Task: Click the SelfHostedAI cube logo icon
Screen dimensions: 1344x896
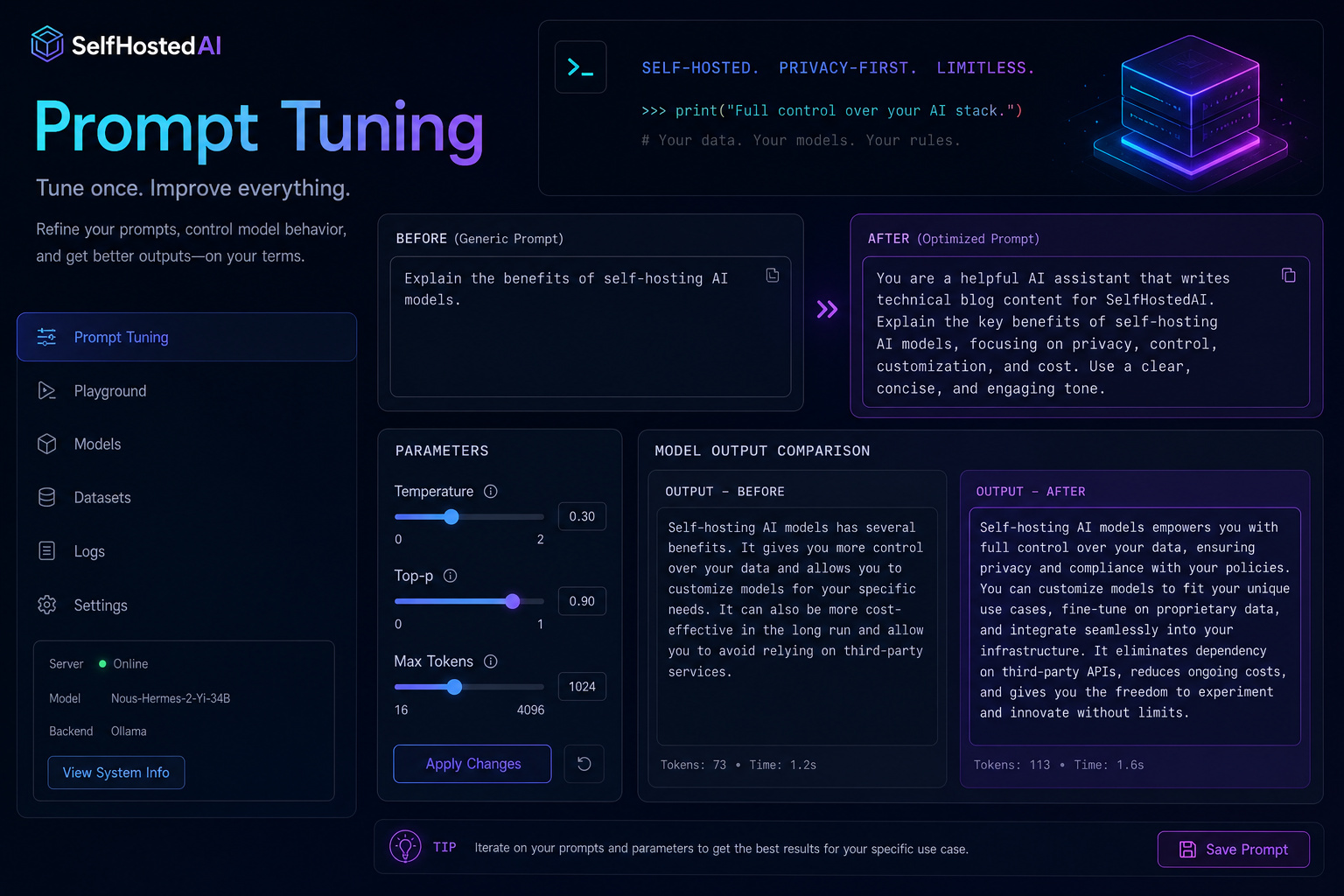Action: tap(47, 44)
